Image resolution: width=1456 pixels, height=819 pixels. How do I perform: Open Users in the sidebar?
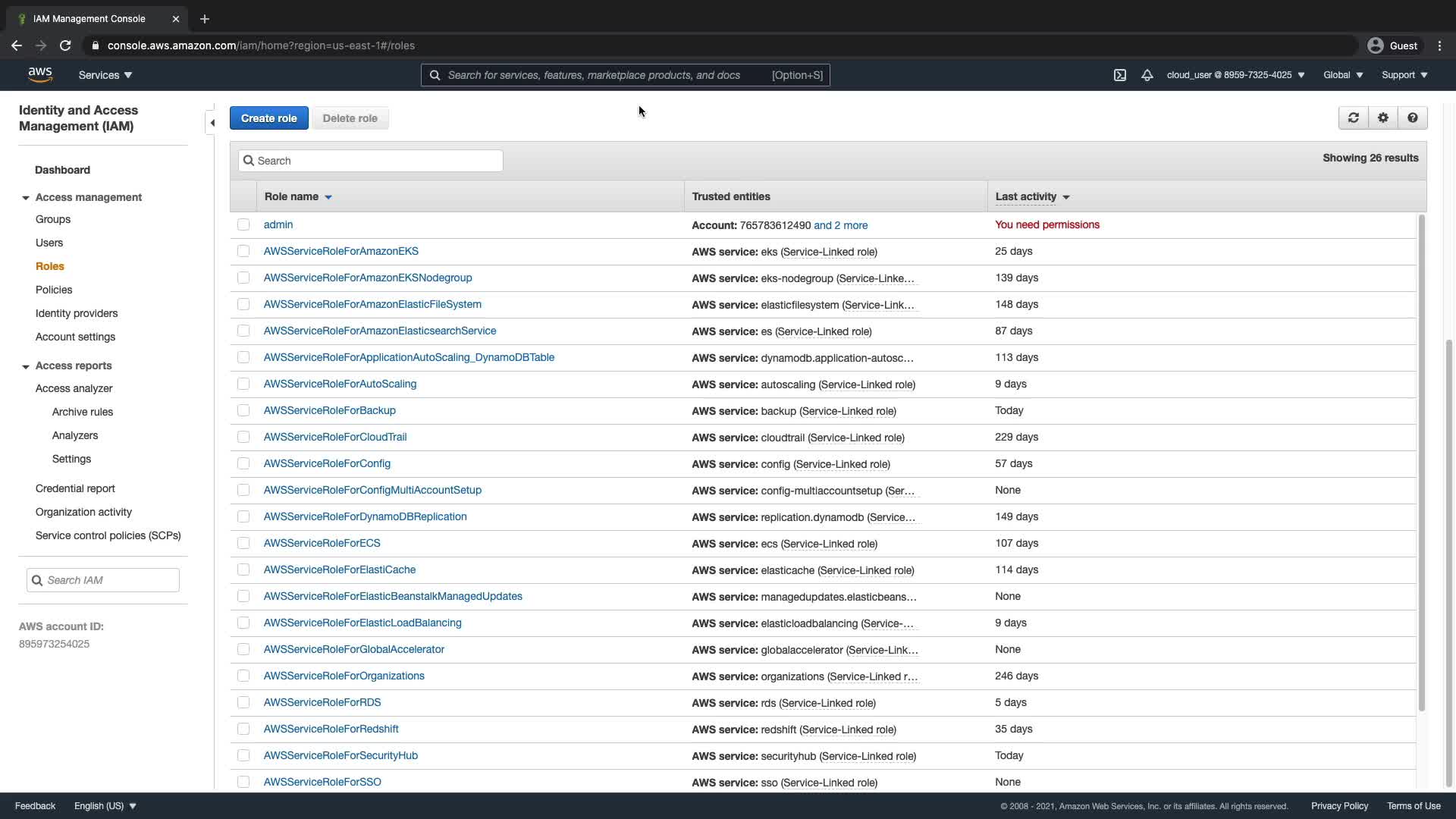49,243
